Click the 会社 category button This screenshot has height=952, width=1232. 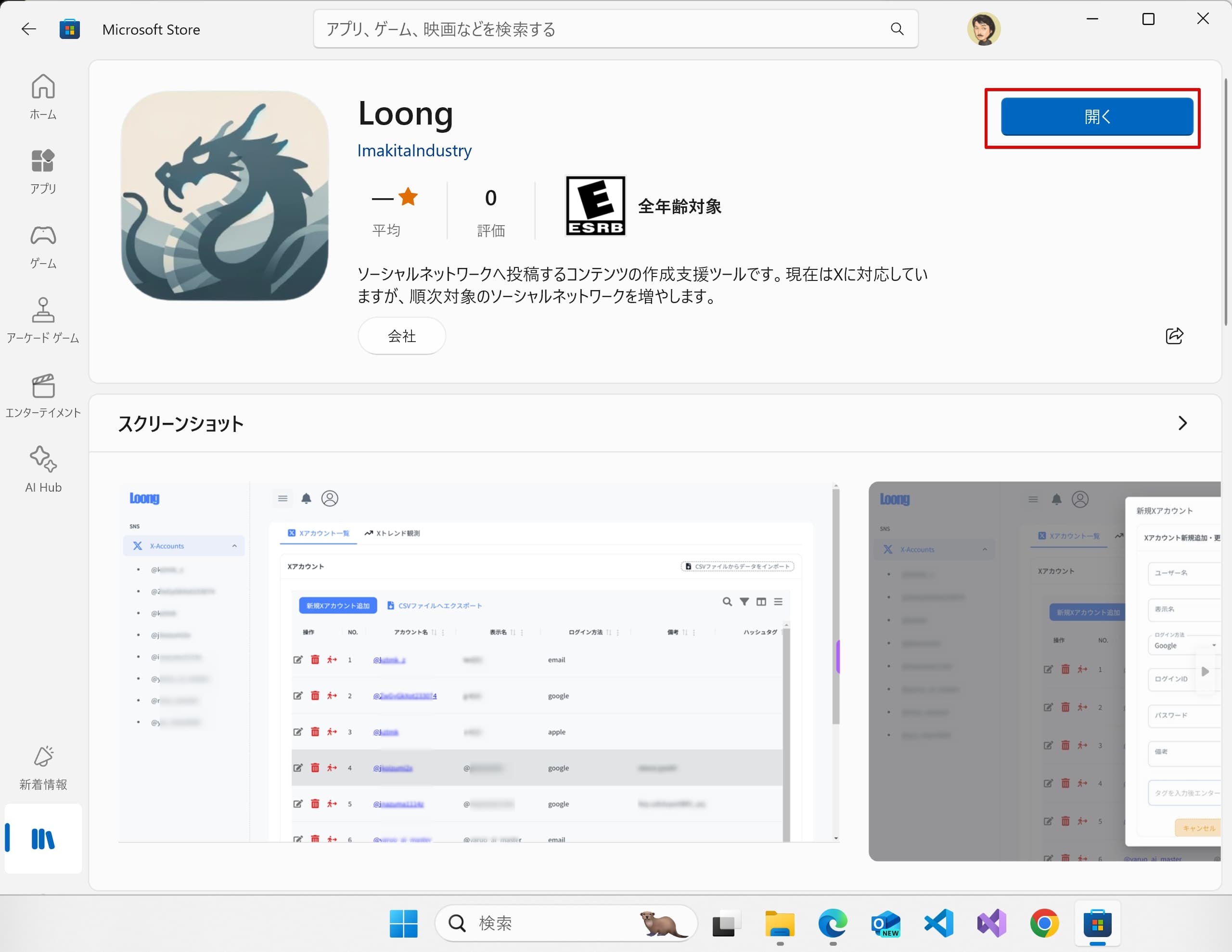[x=402, y=336]
